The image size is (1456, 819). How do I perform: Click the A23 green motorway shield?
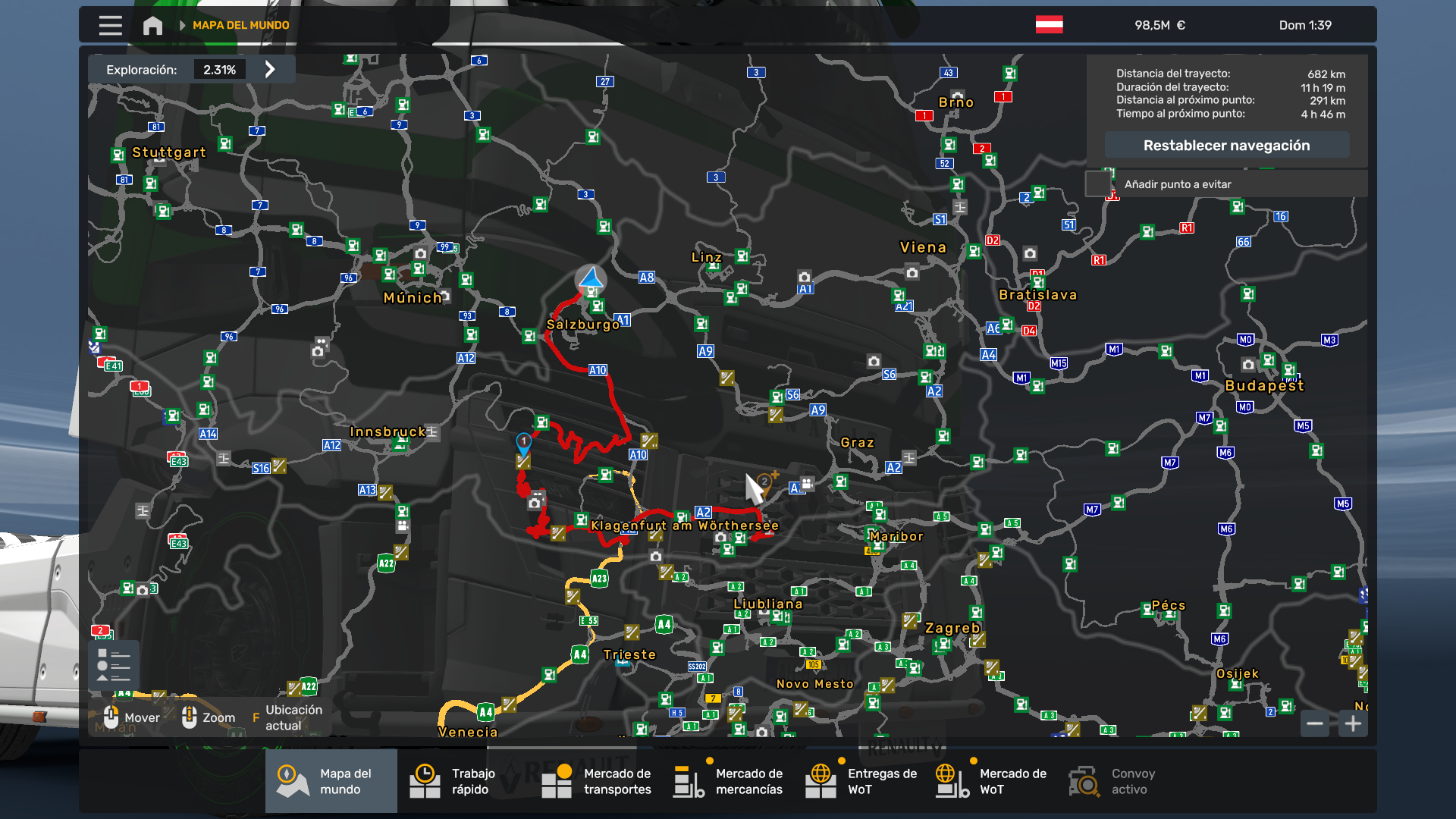click(x=599, y=579)
